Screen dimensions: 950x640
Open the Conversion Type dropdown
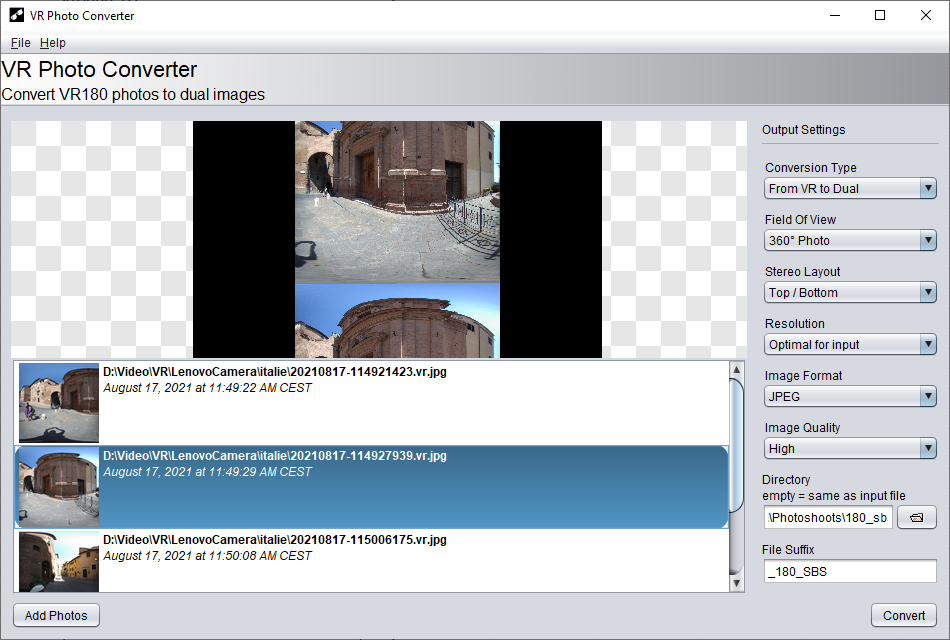(x=850, y=188)
